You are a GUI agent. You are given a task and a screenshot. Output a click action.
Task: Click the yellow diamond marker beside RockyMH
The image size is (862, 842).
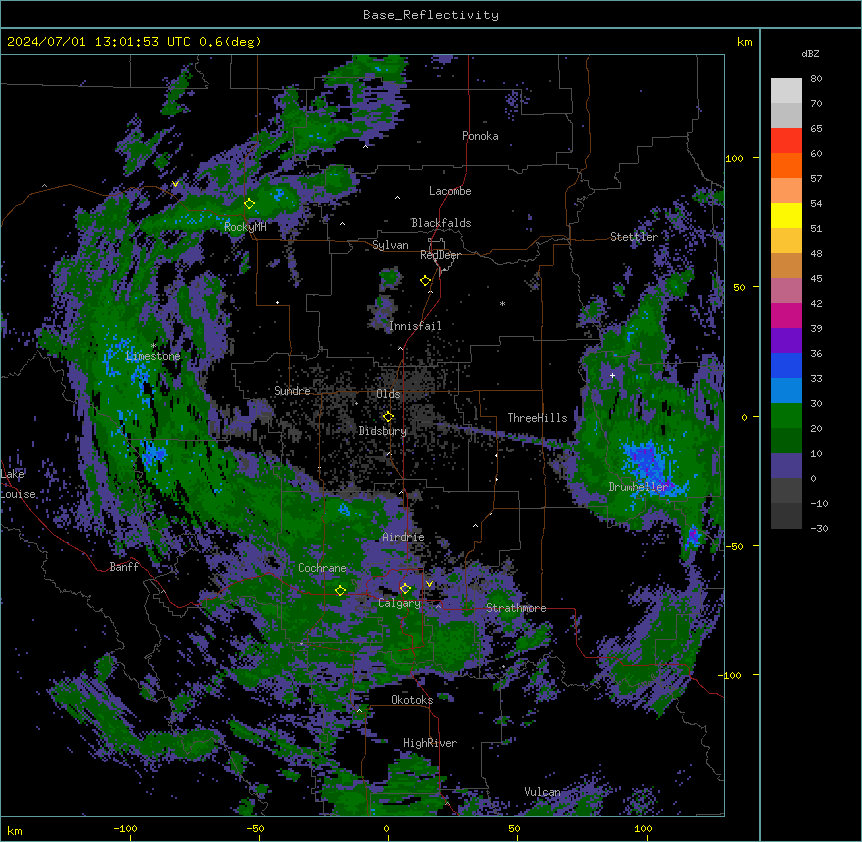point(250,204)
